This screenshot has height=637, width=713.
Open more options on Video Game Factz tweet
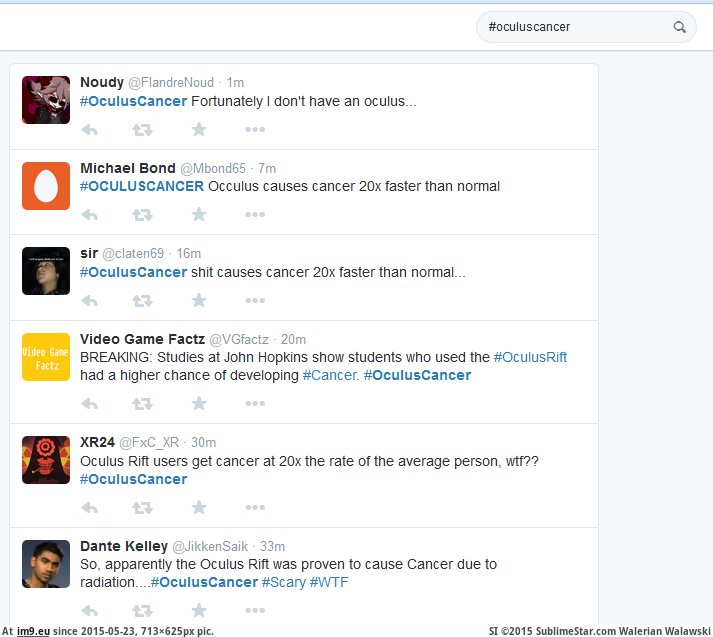(255, 403)
